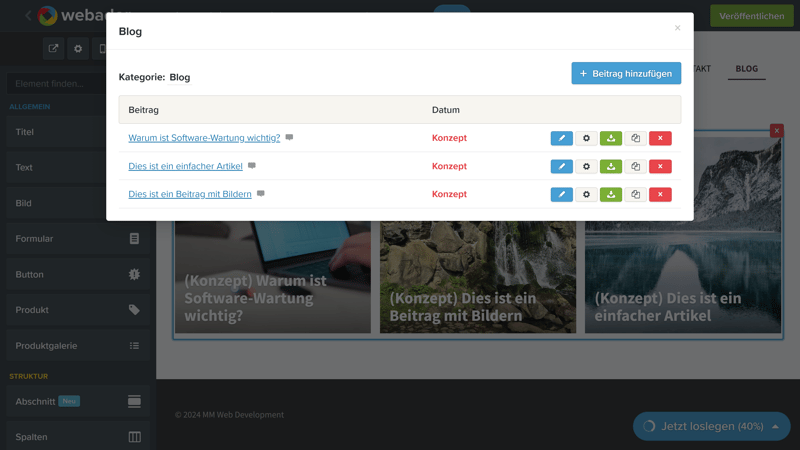Edit 'Dies ist ein Beitrag mit Bildern' post
800x450 pixels.
pyautogui.click(x=561, y=194)
